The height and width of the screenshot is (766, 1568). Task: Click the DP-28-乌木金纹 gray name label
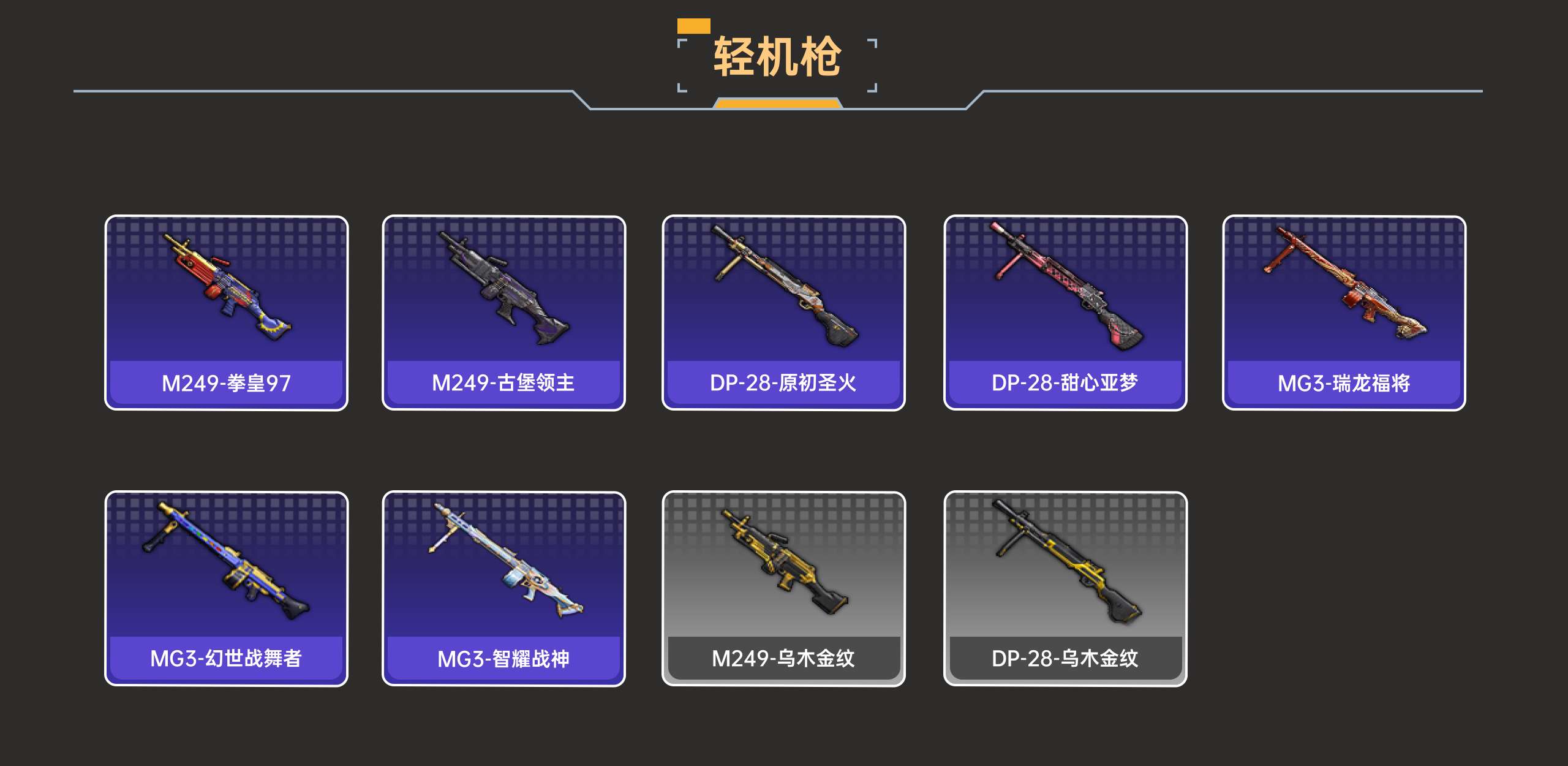tap(1065, 659)
